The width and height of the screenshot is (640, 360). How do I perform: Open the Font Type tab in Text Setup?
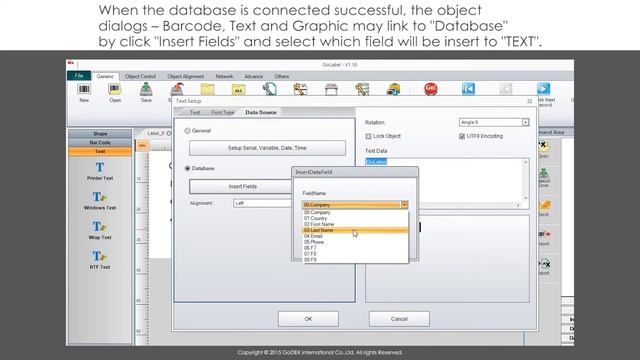click(223, 112)
